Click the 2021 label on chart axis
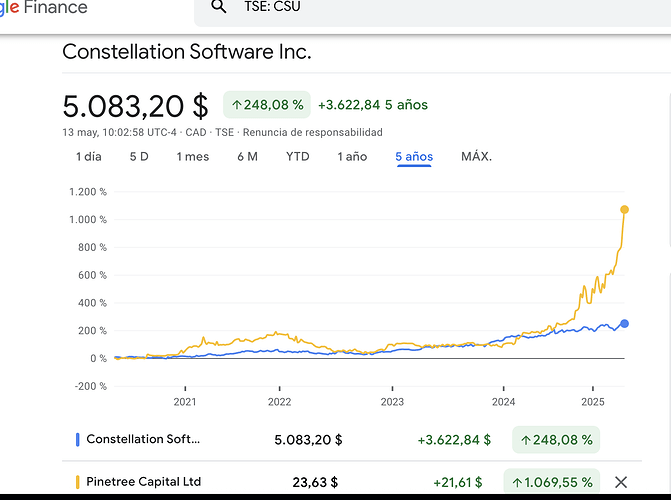 pyautogui.click(x=185, y=402)
